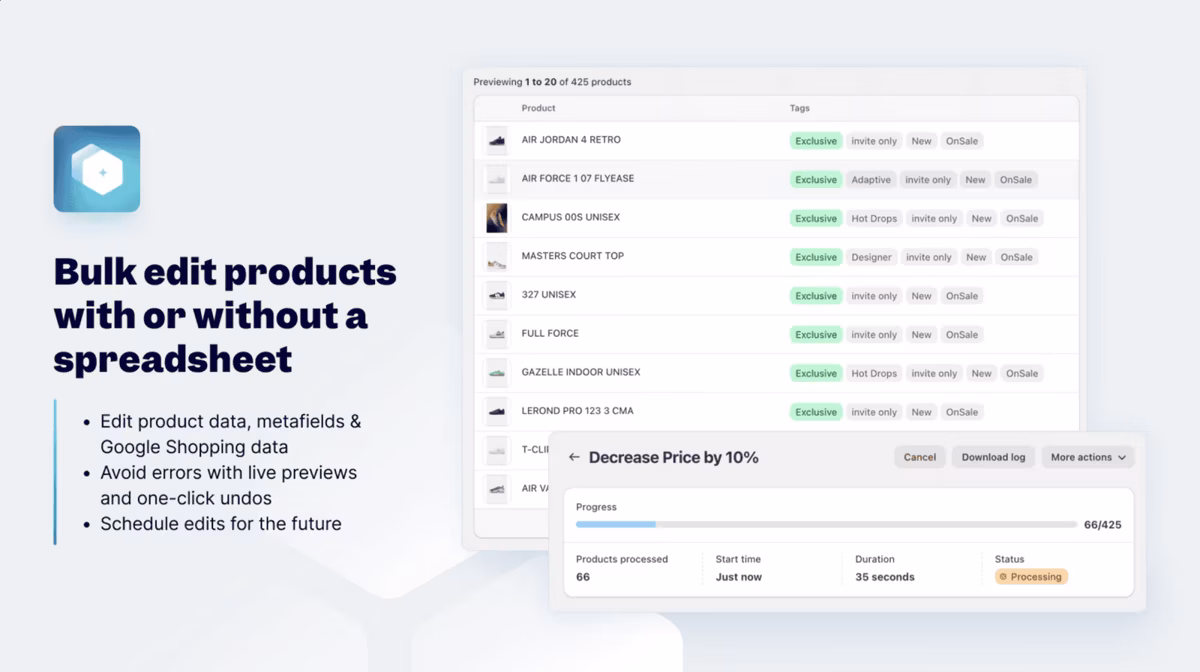Click the price edit progress bar
The image size is (1200, 672).
pyautogui.click(x=826, y=524)
